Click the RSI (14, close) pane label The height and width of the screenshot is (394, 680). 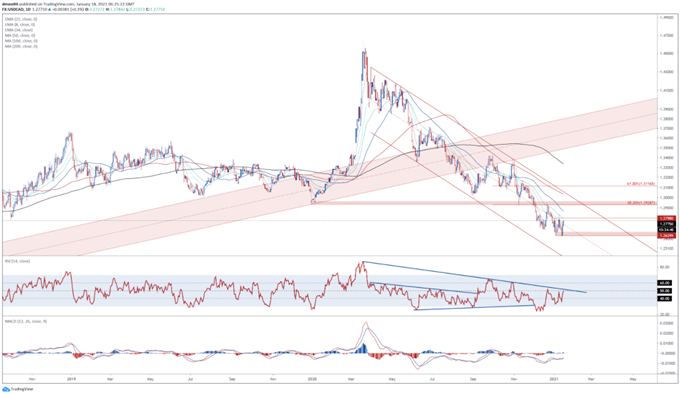point(17,261)
